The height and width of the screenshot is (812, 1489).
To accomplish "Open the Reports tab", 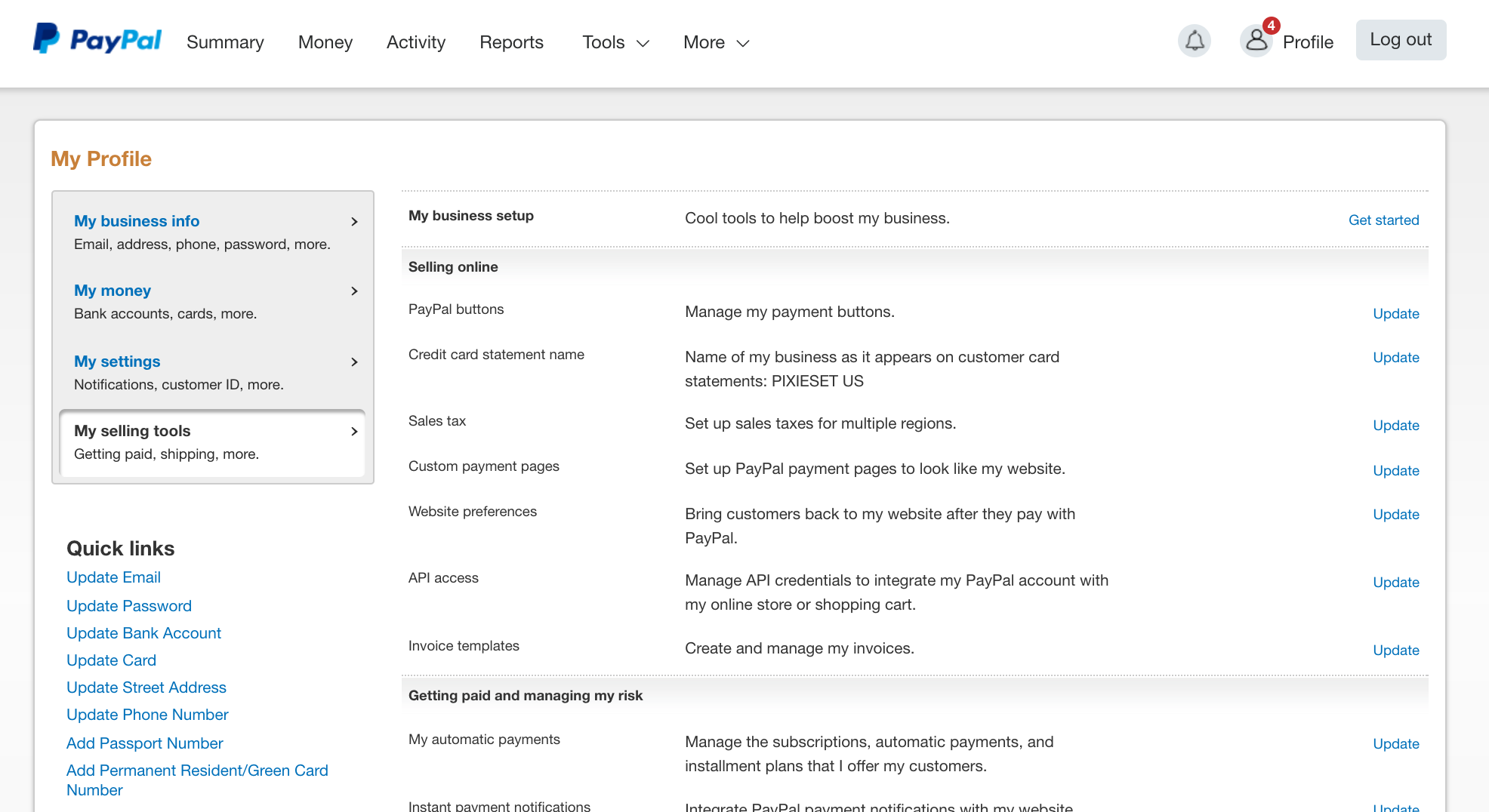I will tap(511, 42).
